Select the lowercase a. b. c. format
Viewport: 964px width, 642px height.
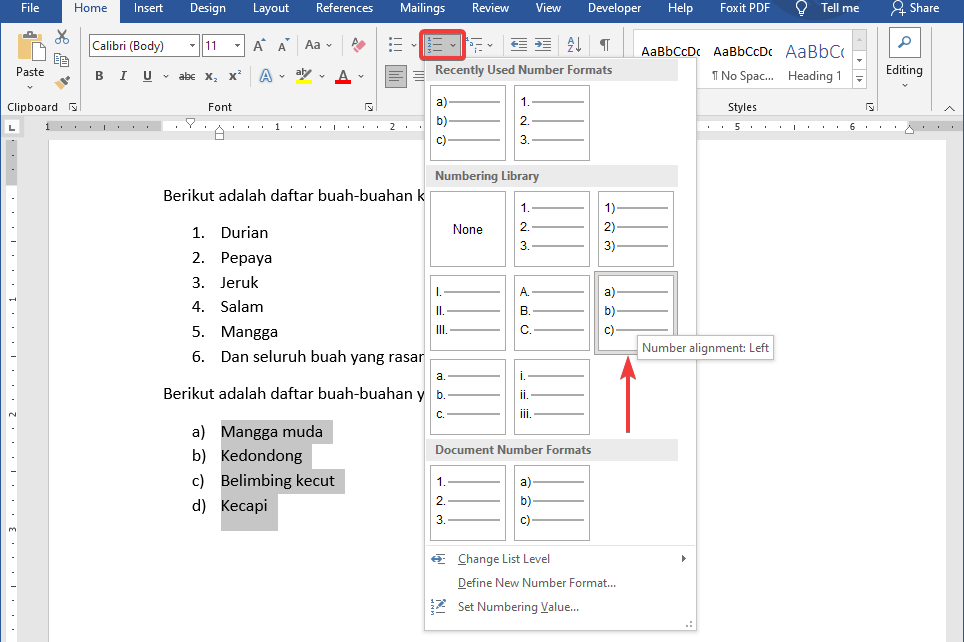[468, 397]
